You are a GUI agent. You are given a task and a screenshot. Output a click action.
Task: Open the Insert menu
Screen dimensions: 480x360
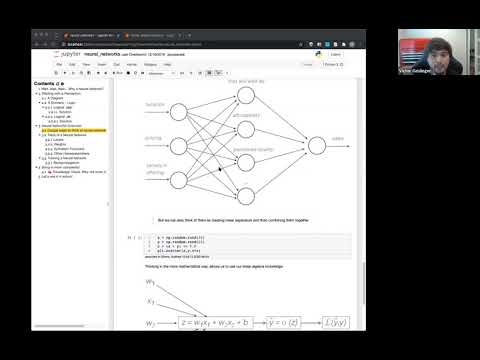tap(102, 64)
